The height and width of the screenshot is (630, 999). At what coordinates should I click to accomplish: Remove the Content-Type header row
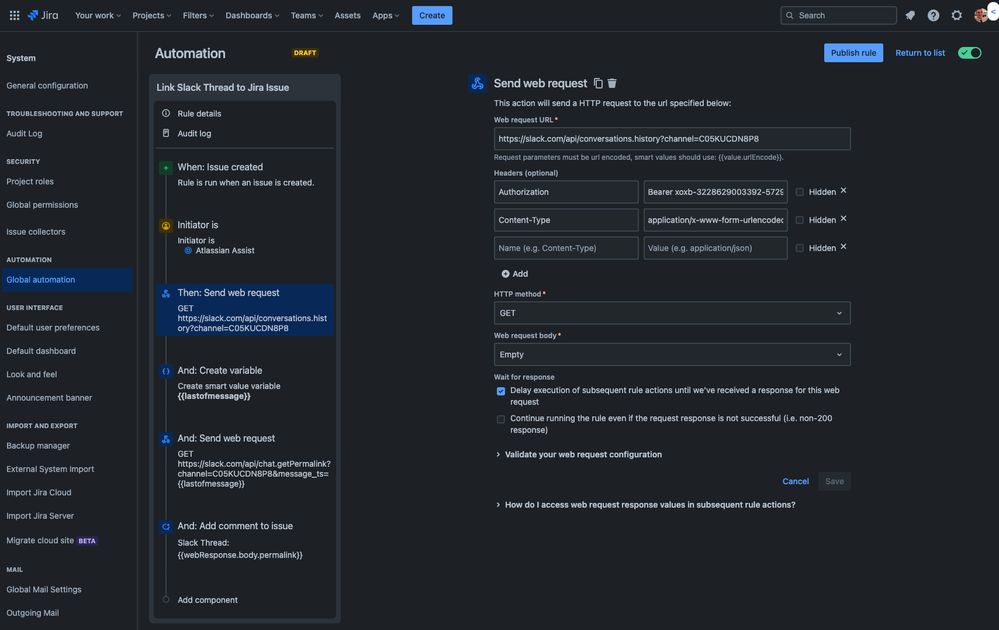tap(844, 218)
